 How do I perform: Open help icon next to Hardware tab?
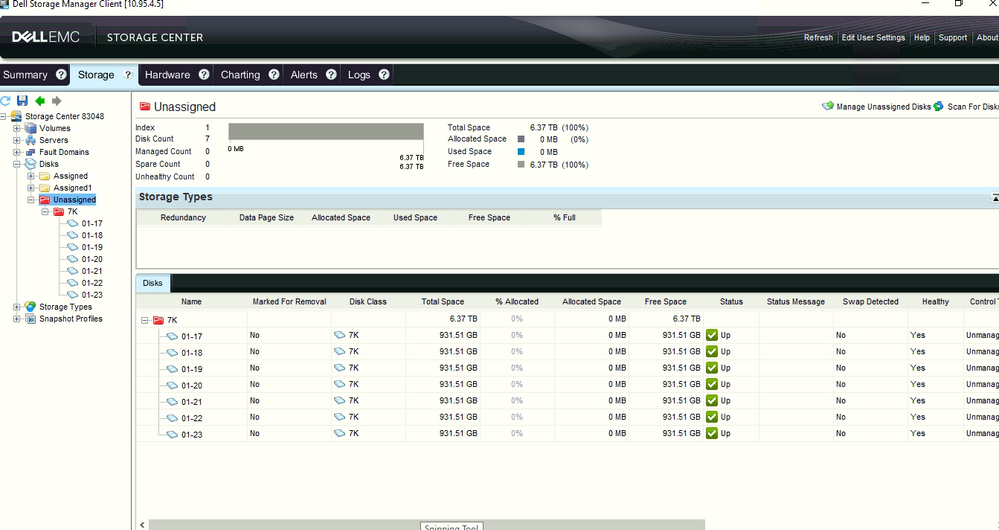[x=204, y=75]
